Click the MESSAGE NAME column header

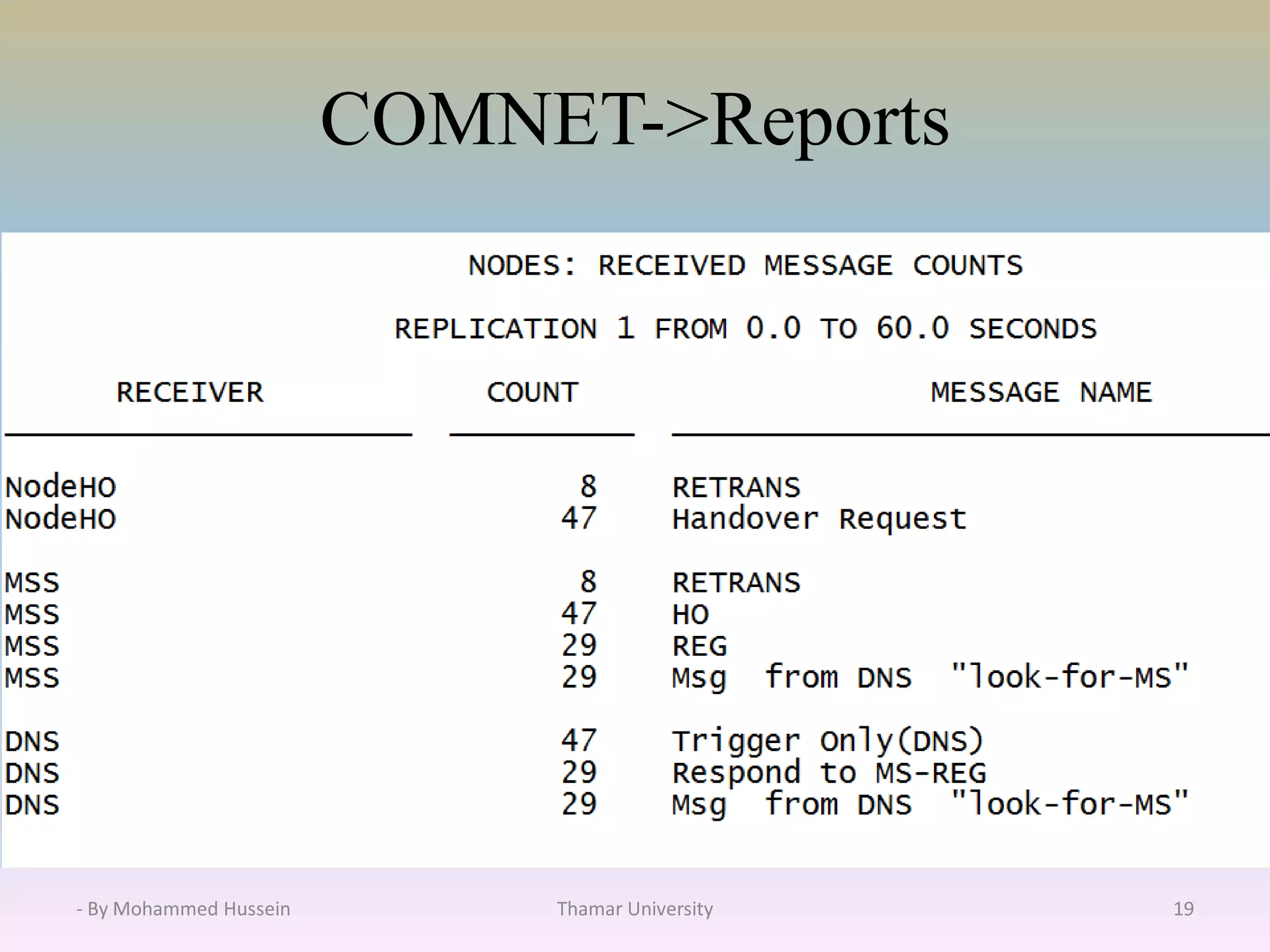tap(1041, 392)
